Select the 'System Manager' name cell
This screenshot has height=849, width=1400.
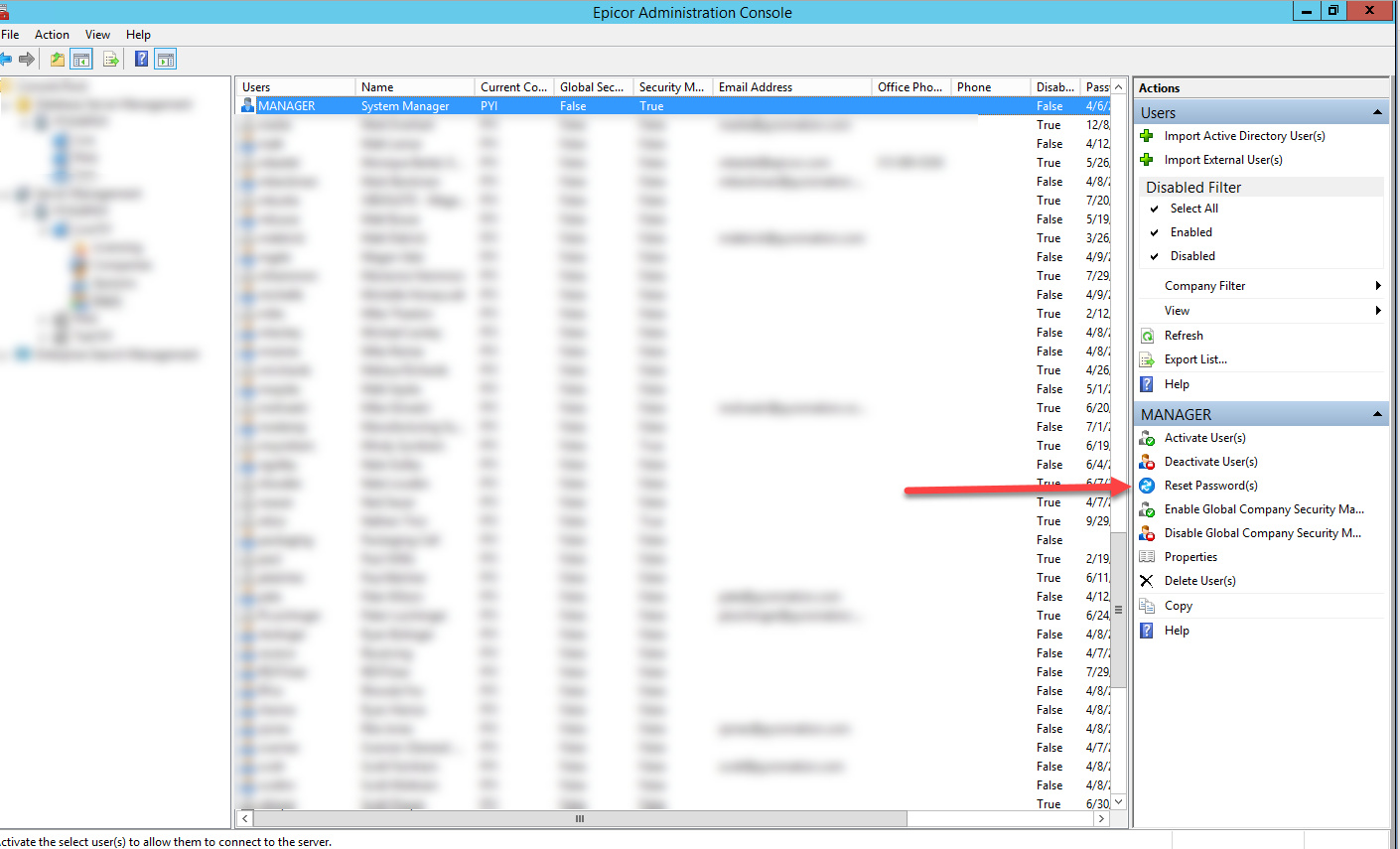click(405, 106)
